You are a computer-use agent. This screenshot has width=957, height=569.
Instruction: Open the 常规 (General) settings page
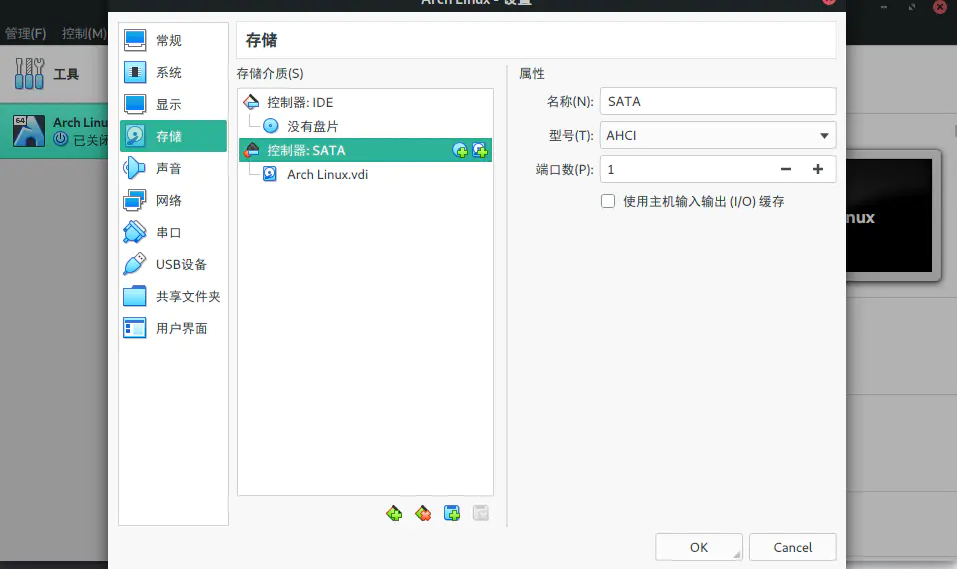click(173, 40)
